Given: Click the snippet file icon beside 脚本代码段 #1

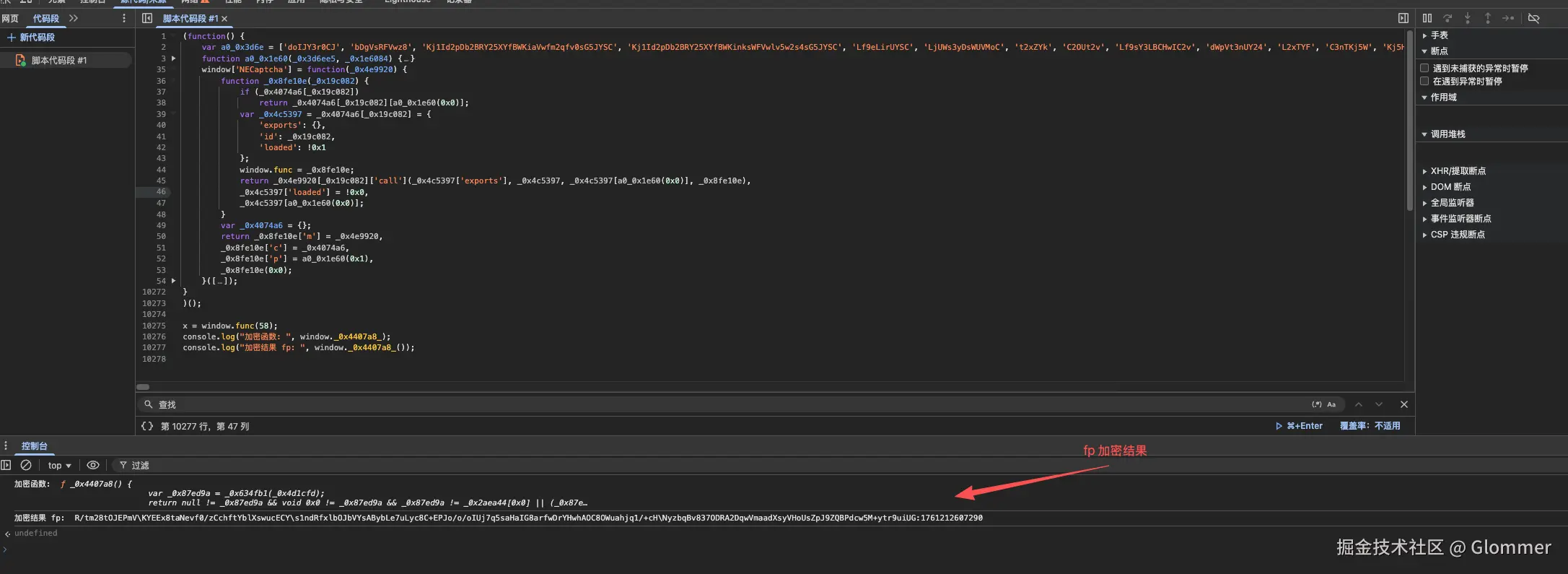Looking at the screenshot, I should [x=20, y=61].
